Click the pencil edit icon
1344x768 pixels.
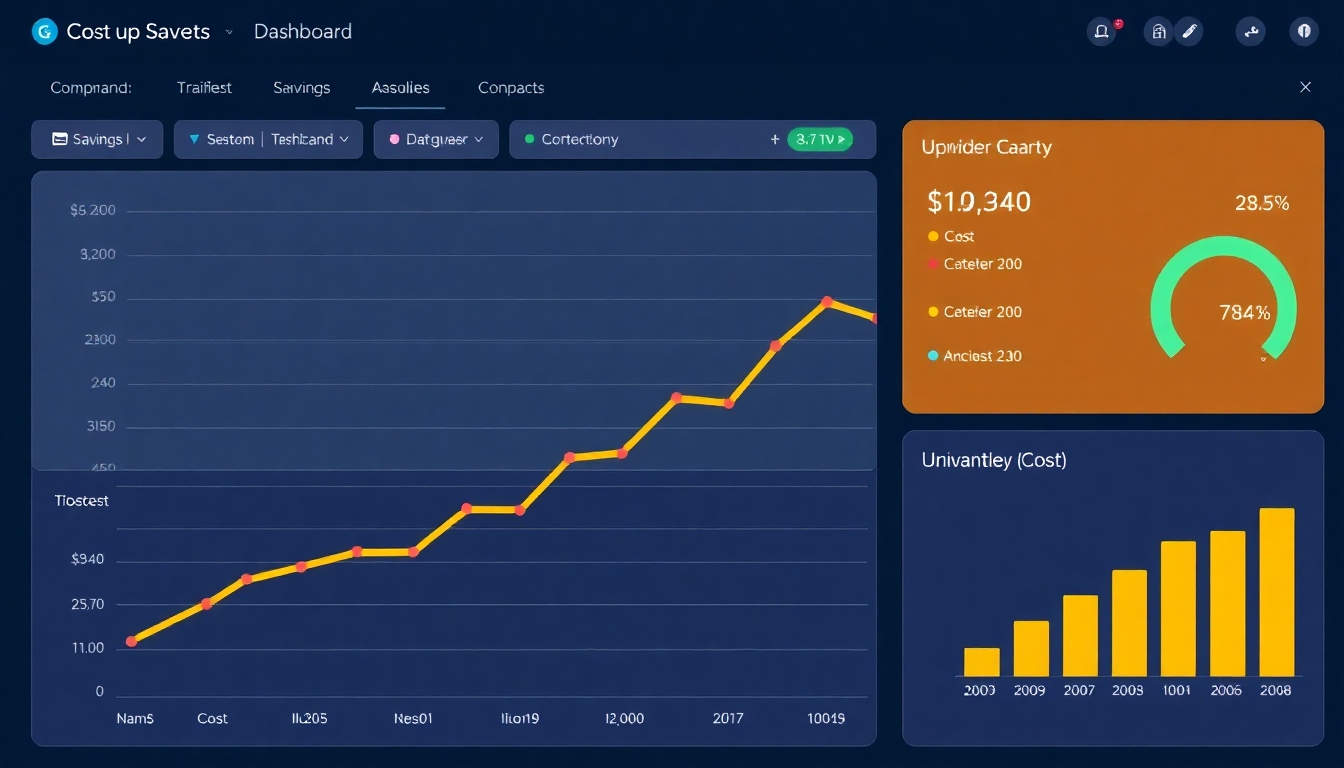pyautogui.click(x=1189, y=32)
